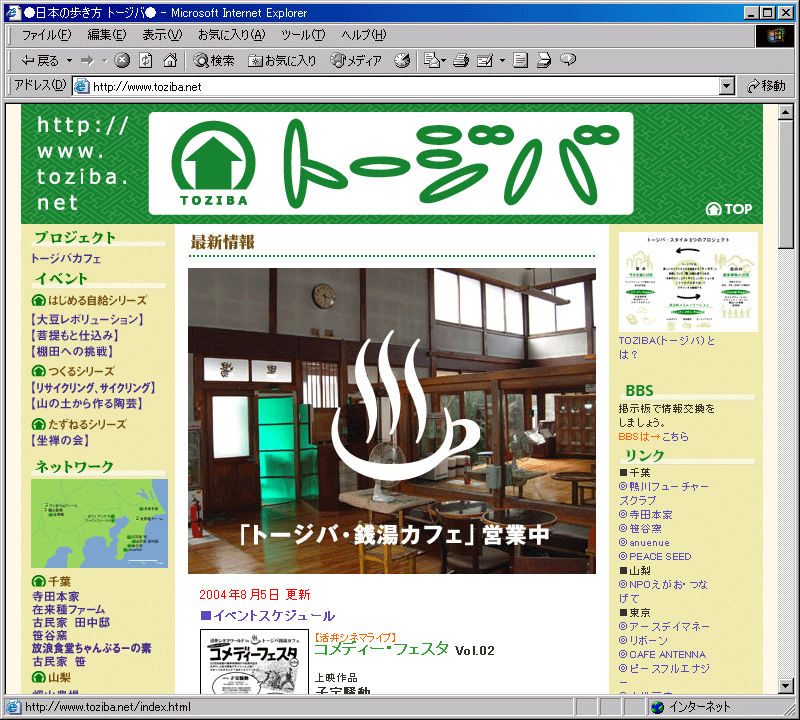Open the トージバカフェ project link
Screen dimensions: 800x720
point(66,258)
